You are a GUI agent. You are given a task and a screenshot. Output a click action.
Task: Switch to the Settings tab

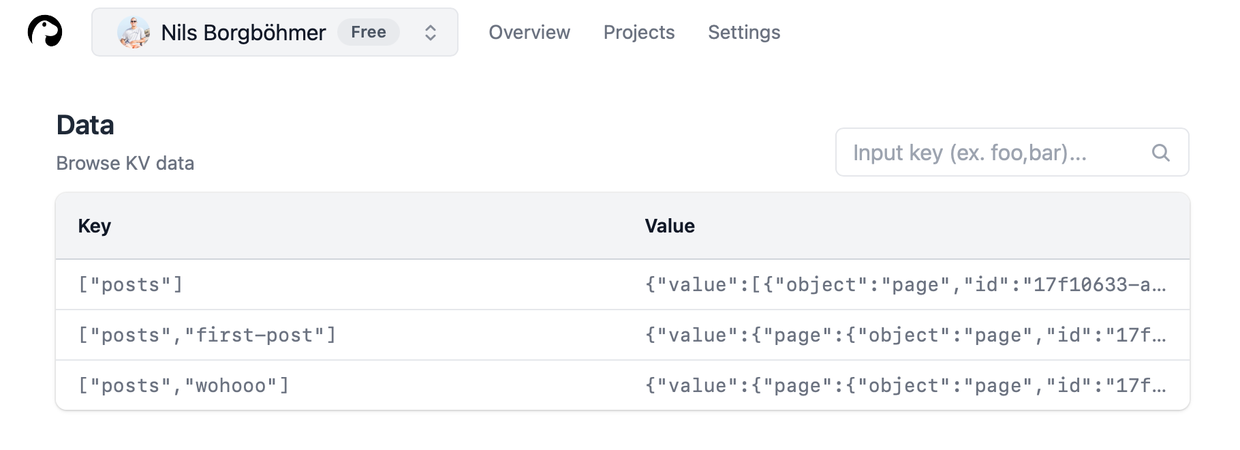[744, 32]
